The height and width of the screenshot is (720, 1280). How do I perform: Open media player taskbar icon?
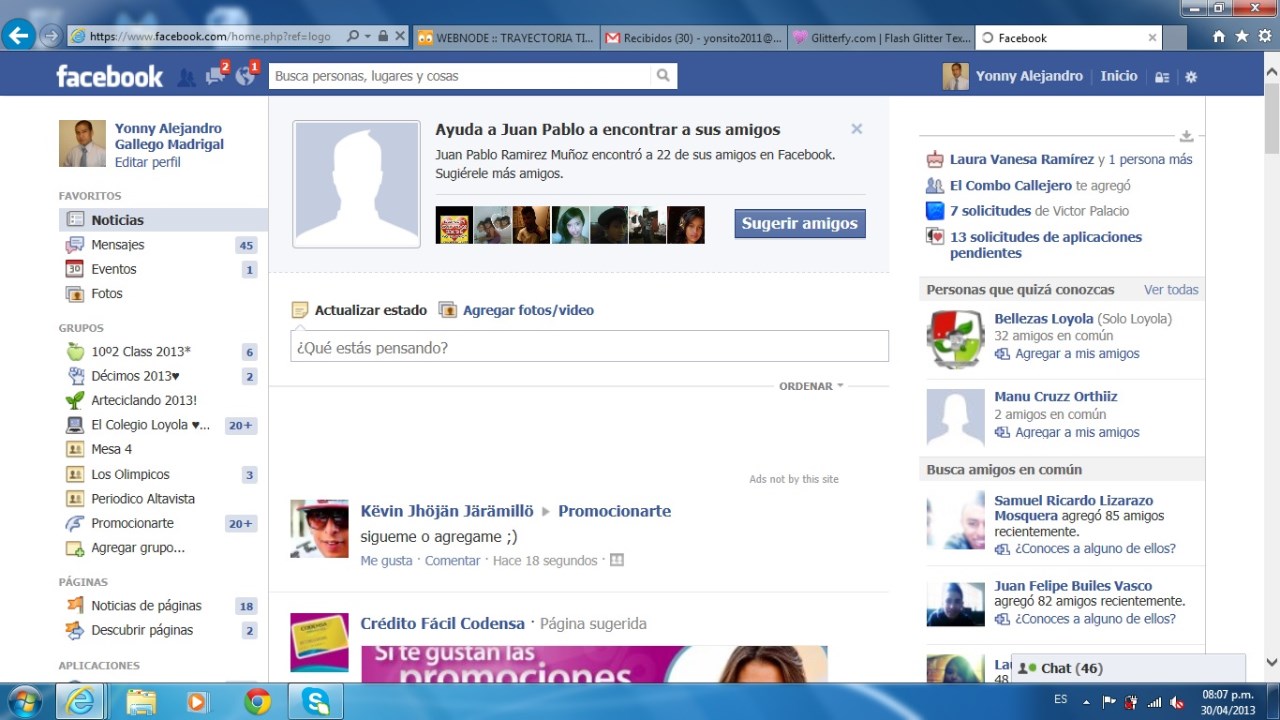pos(197,702)
